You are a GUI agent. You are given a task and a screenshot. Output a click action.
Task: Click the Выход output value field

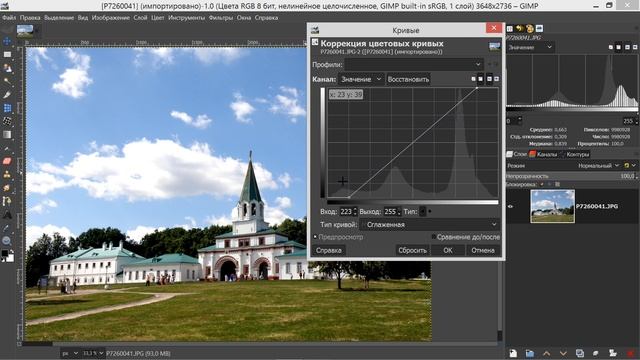[390, 211]
